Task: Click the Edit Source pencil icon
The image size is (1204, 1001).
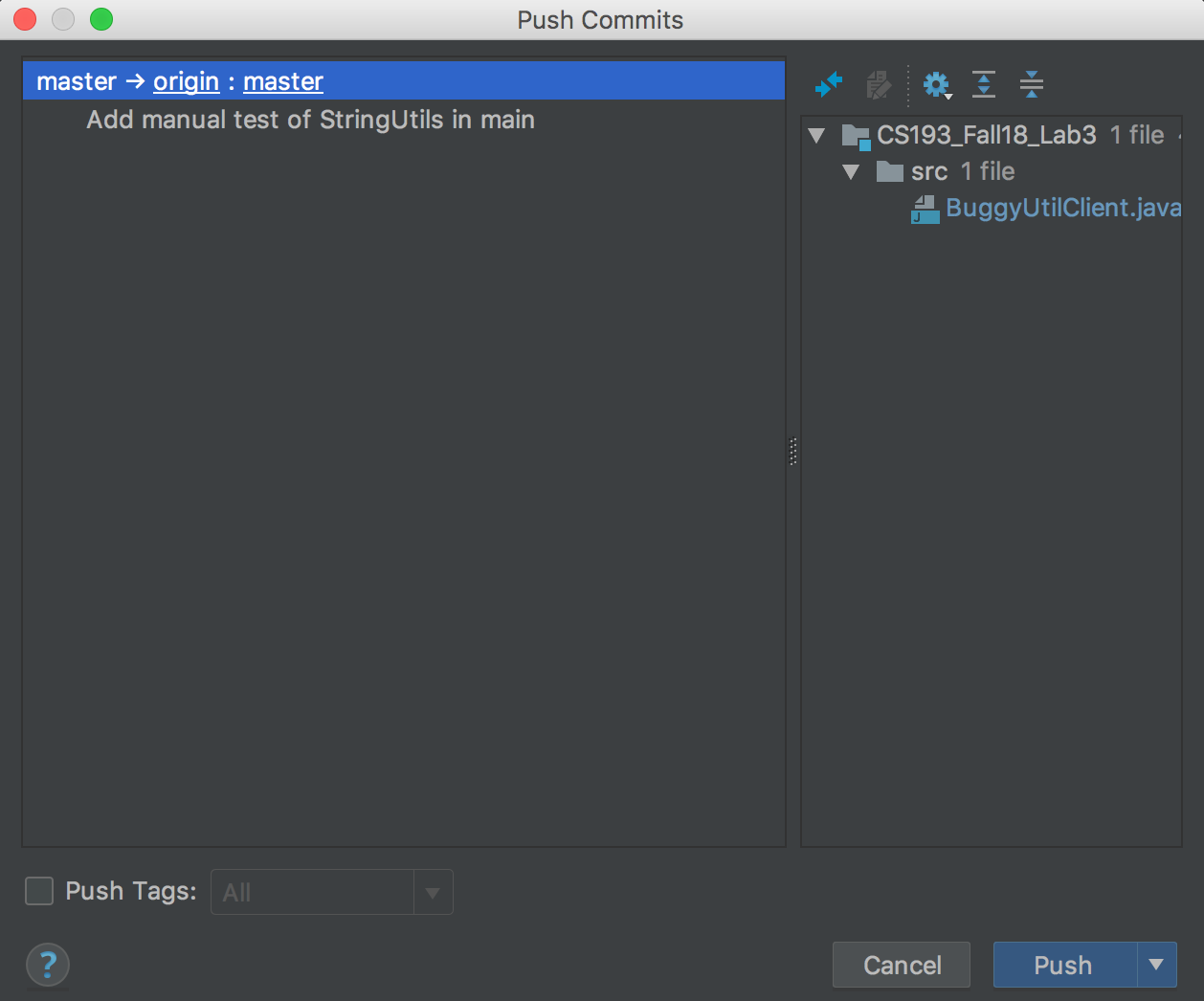Action: 879,84
